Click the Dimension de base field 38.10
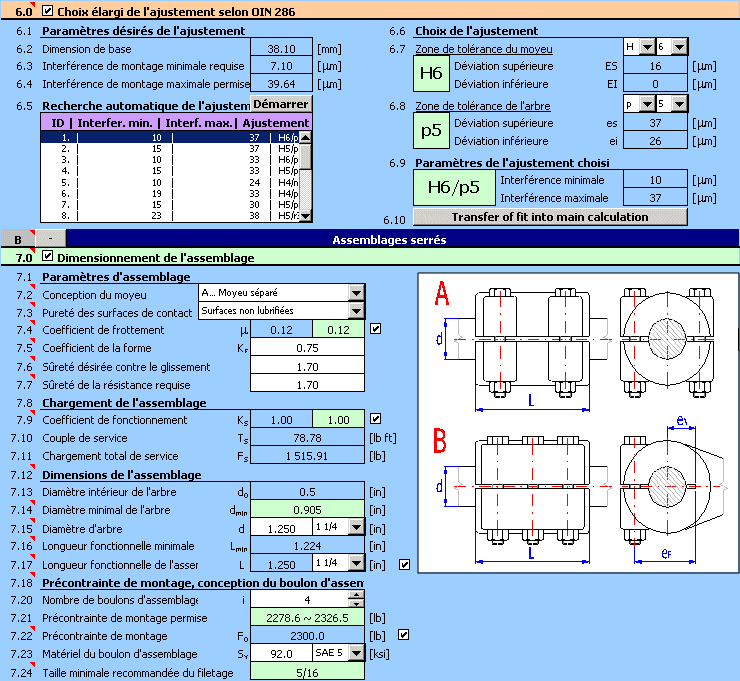 point(281,49)
